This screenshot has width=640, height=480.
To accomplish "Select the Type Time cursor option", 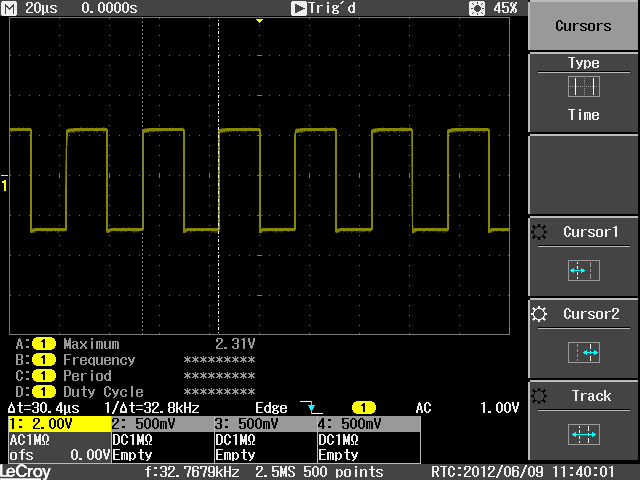I will (583, 93).
